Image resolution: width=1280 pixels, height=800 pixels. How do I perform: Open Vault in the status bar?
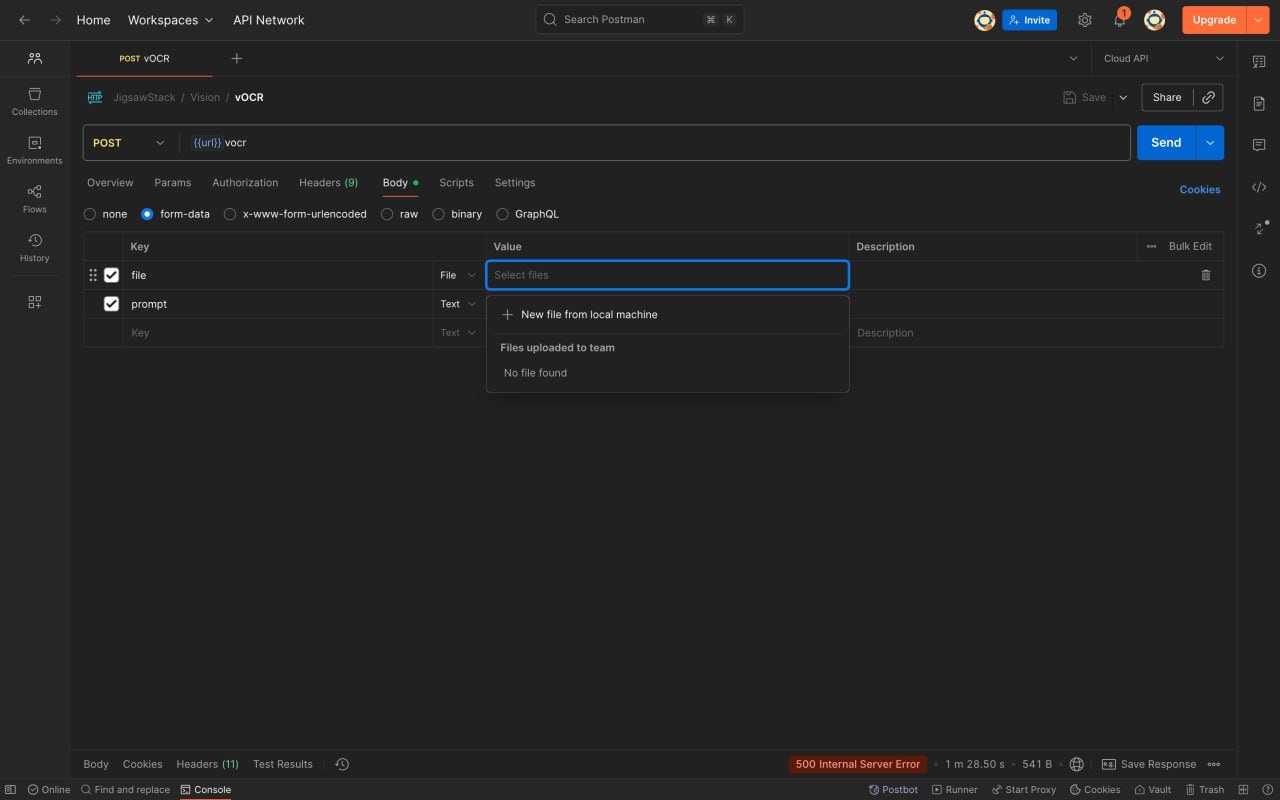1152,790
